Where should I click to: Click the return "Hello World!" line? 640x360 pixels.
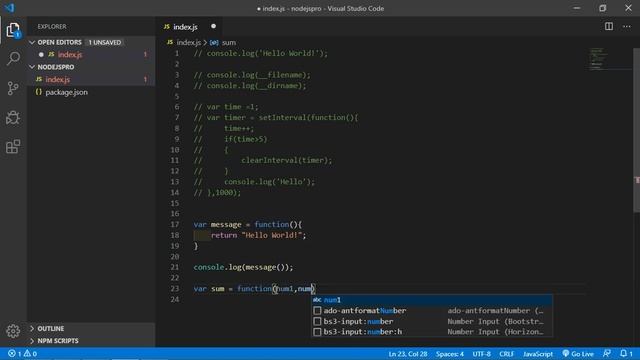pyautogui.click(x=258, y=235)
